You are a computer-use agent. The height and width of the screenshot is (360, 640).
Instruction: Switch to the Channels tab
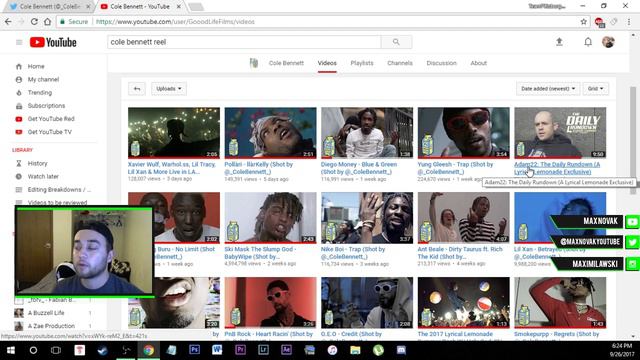(x=400, y=63)
